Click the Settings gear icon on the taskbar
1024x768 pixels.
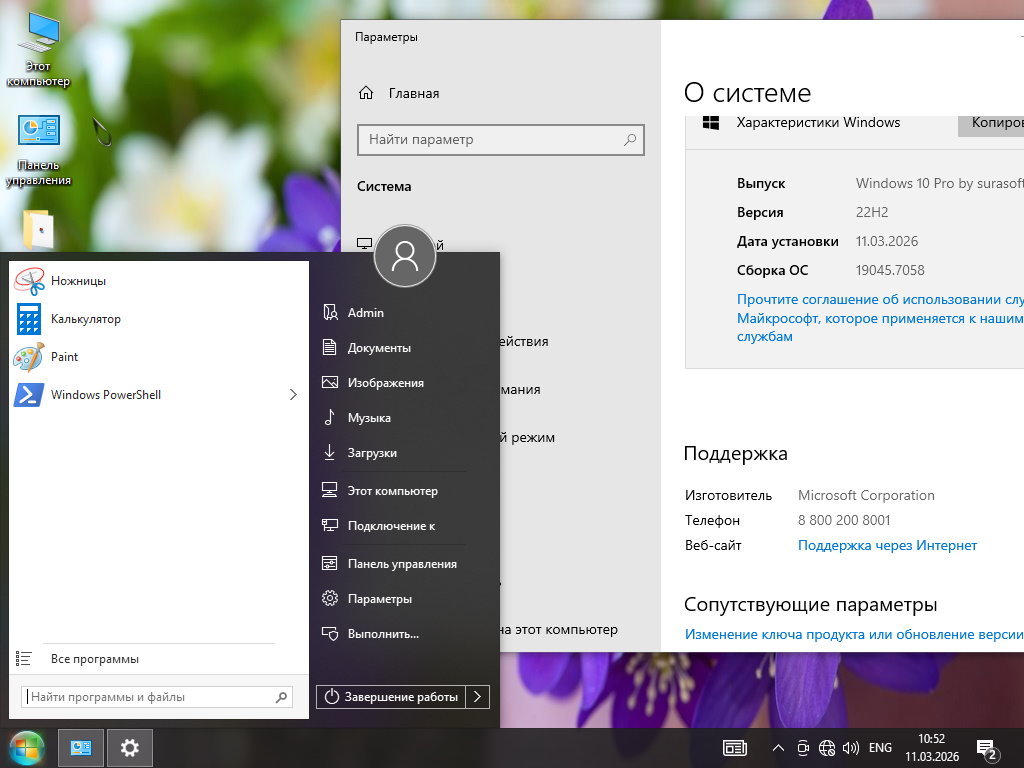[x=129, y=747]
